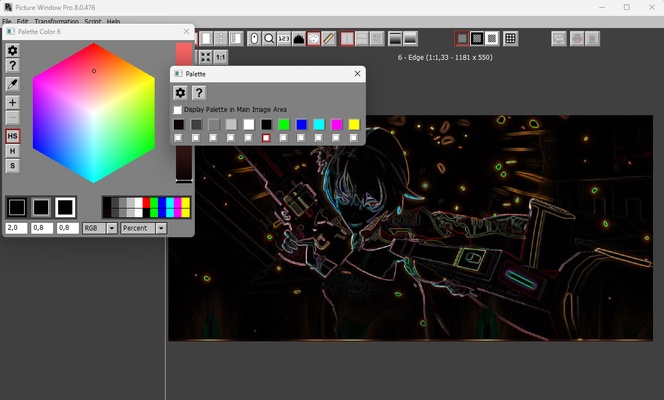Open the RGB color model dropdown

pos(112,228)
